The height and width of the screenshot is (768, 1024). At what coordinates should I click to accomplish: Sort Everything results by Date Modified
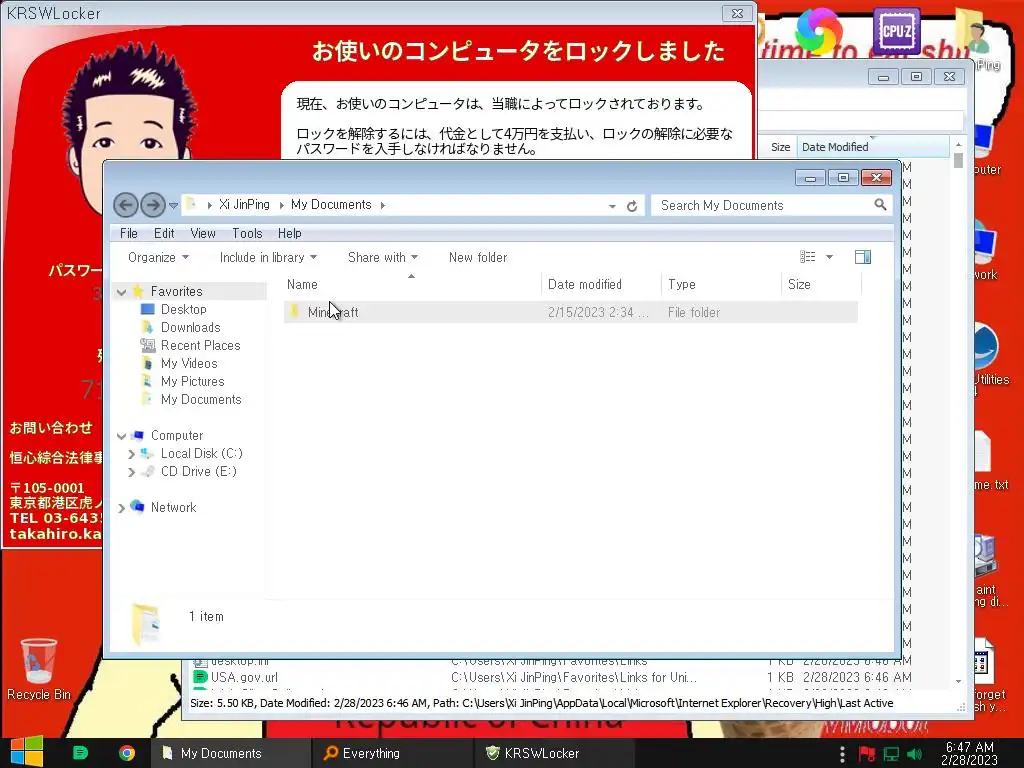[872, 147]
